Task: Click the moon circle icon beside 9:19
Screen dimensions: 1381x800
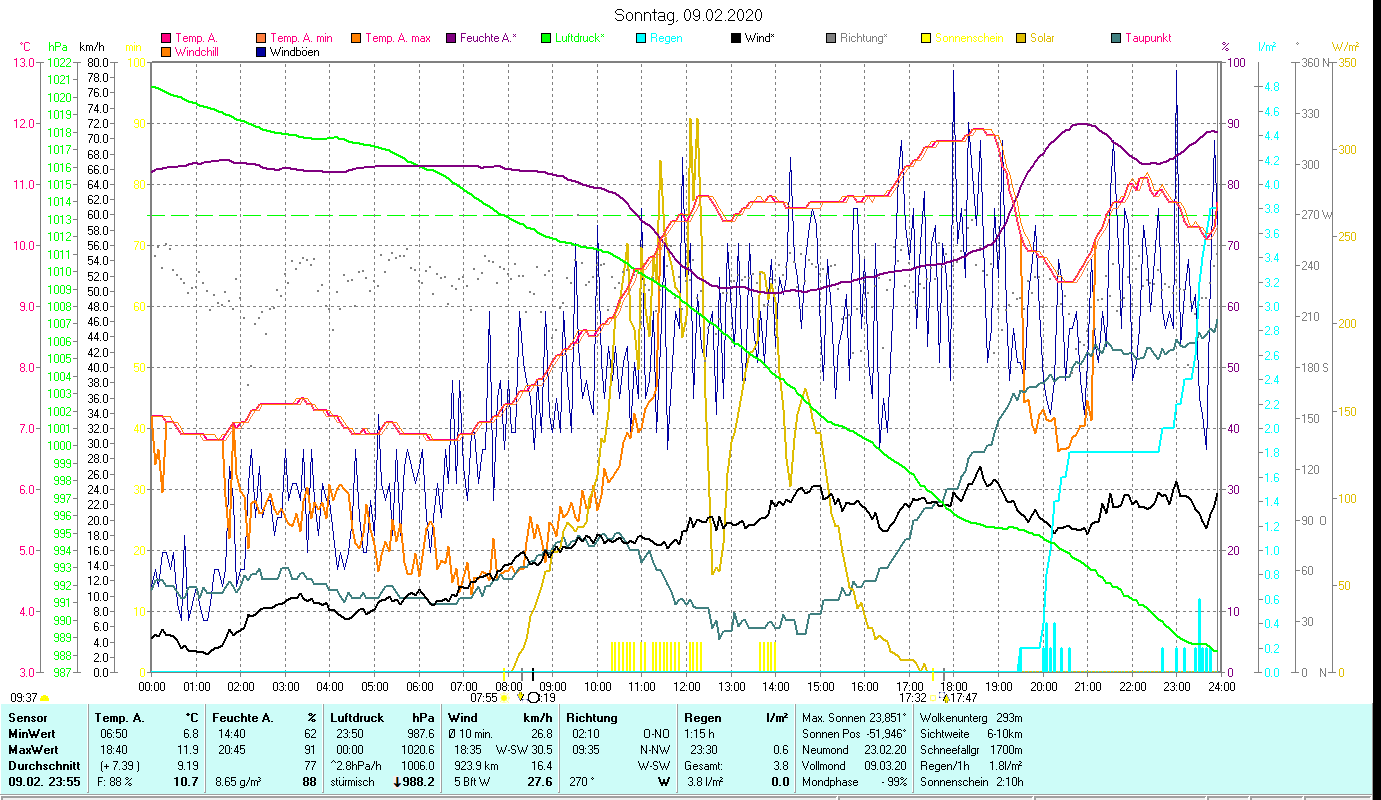Action: (533, 698)
